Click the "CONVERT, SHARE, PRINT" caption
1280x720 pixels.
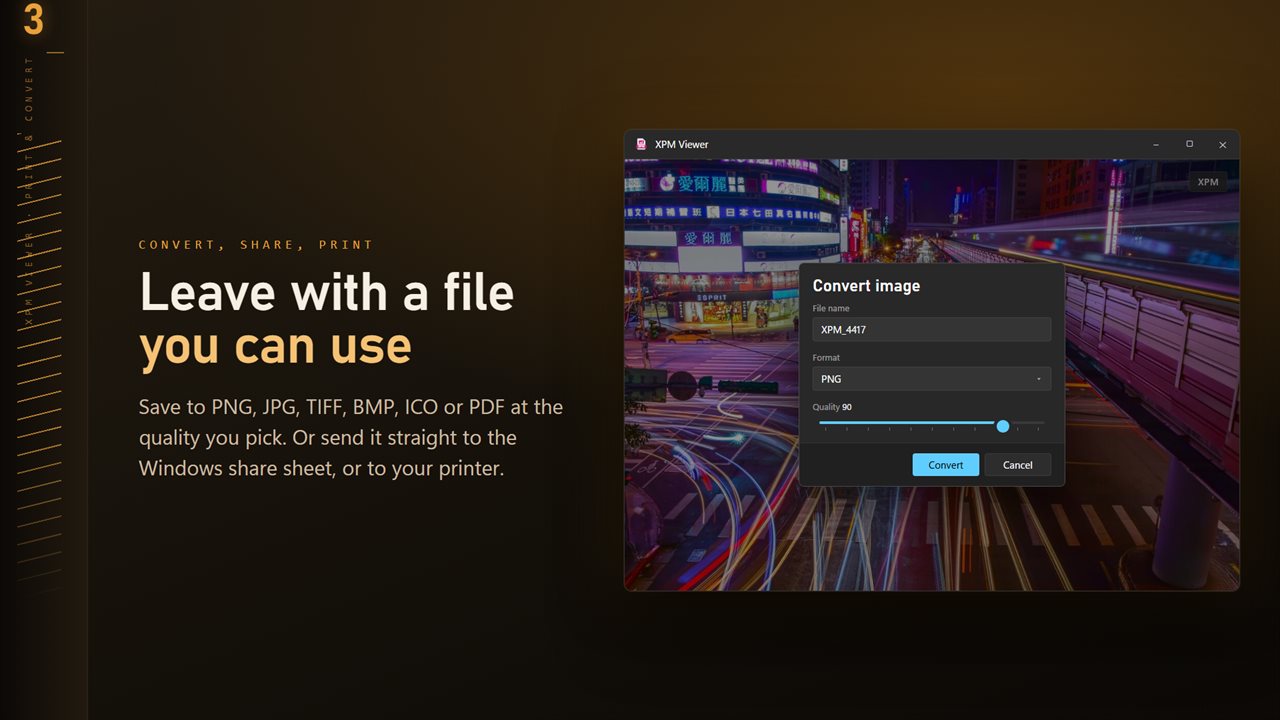point(256,245)
